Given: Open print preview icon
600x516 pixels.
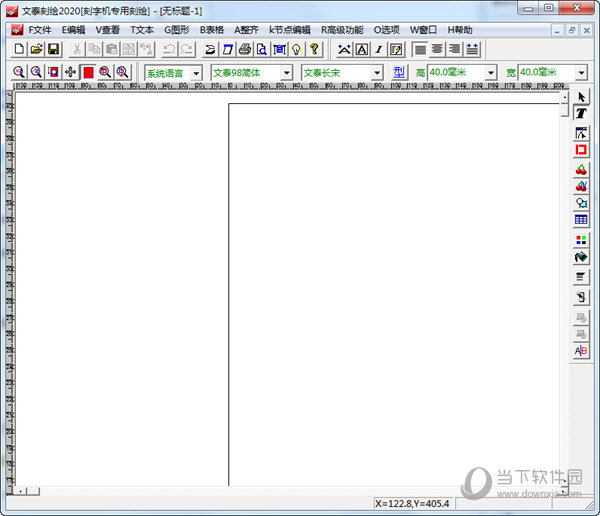Looking at the screenshot, I should pyautogui.click(x=262, y=49).
